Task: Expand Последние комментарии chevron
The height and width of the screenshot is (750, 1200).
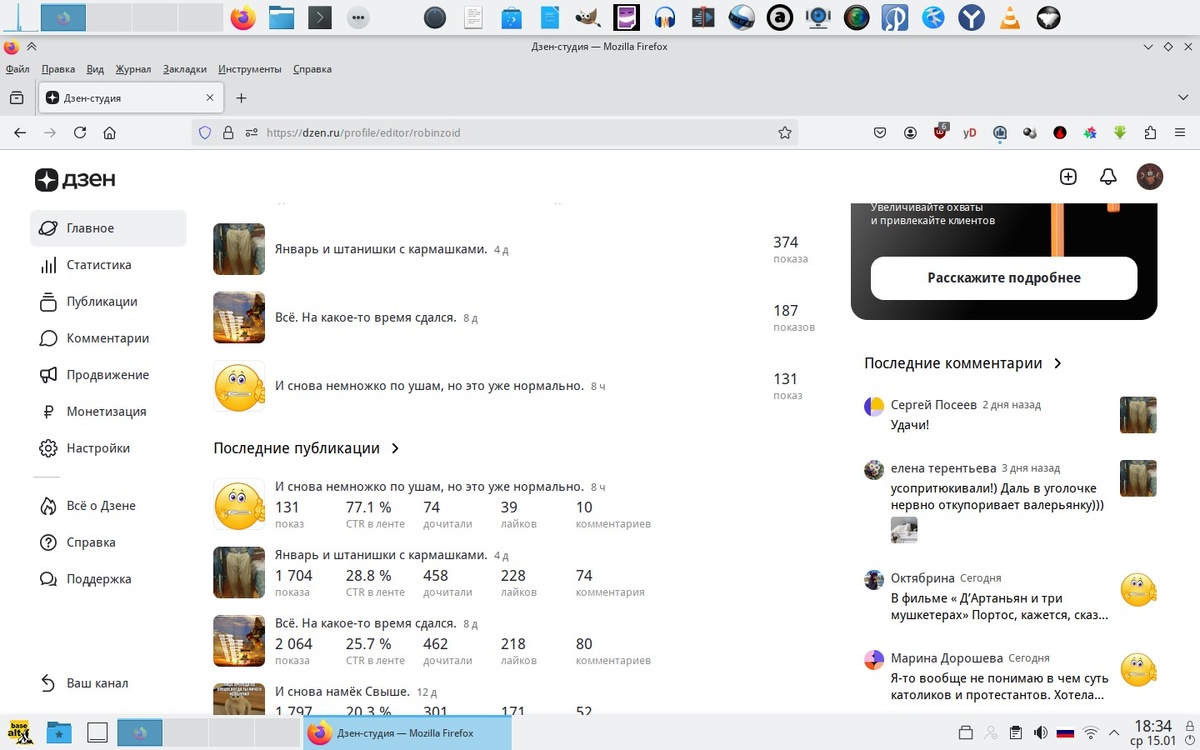Action: (1058, 364)
